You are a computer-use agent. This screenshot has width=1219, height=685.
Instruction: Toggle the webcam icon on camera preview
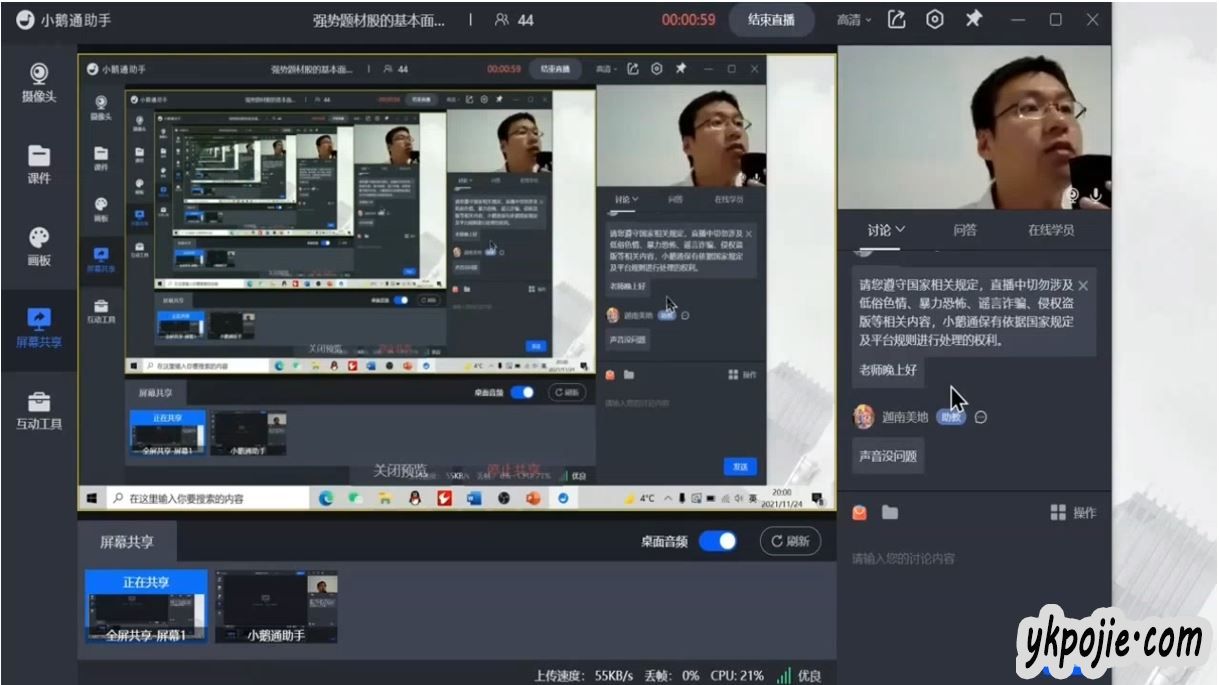coord(1073,195)
